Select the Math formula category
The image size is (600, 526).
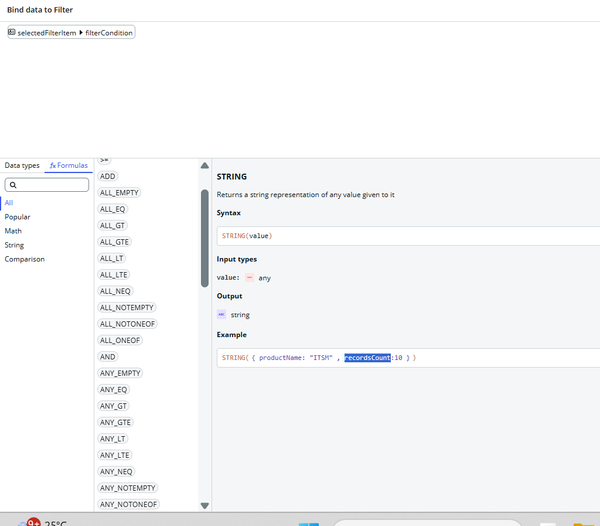[13, 231]
